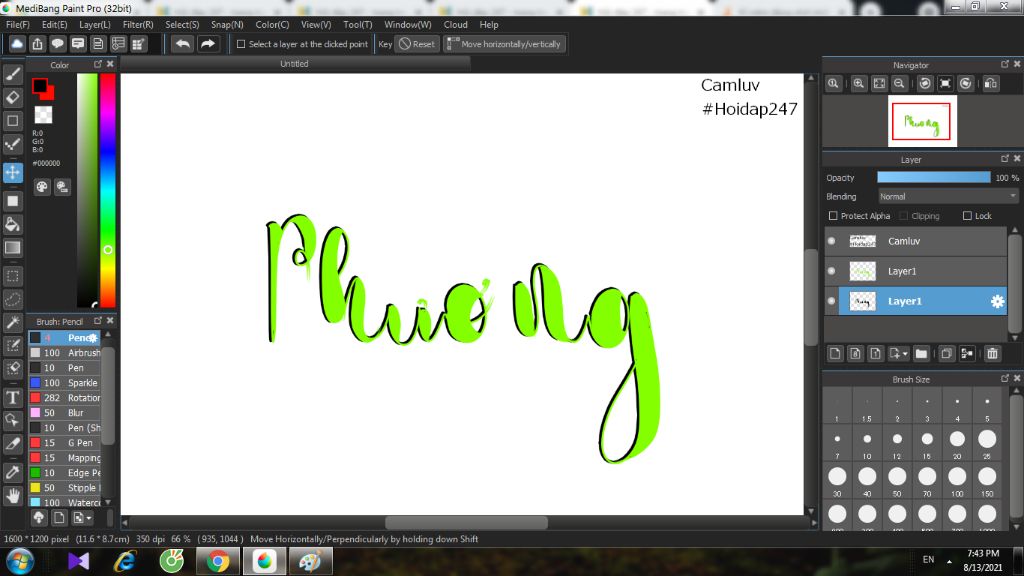1024x576 pixels.
Task: Switch to the Untitled canvas tab
Action: coord(295,64)
